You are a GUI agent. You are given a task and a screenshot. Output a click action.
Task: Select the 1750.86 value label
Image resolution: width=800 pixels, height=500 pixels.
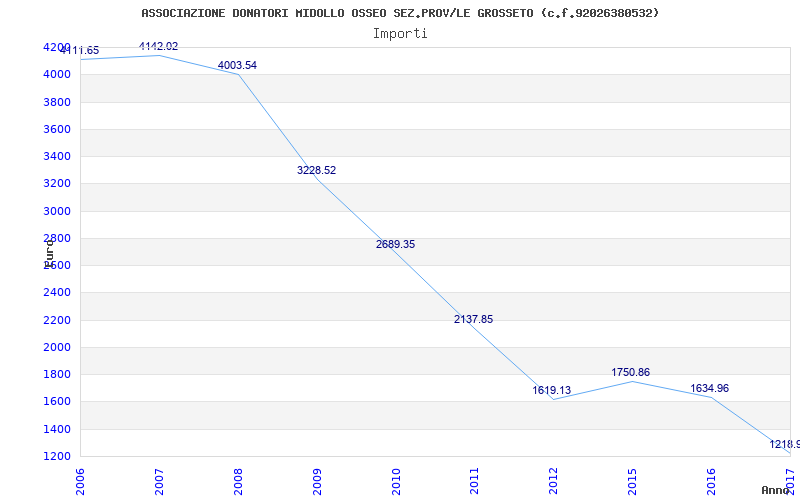pyautogui.click(x=631, y=372)
